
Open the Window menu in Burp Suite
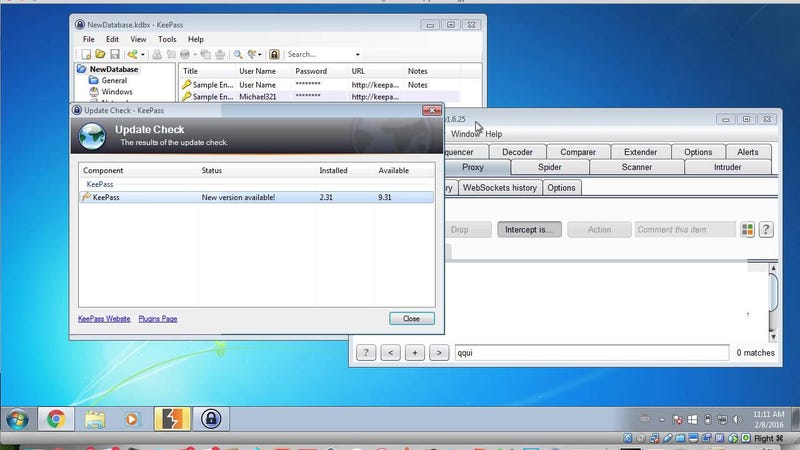point(465,134)
